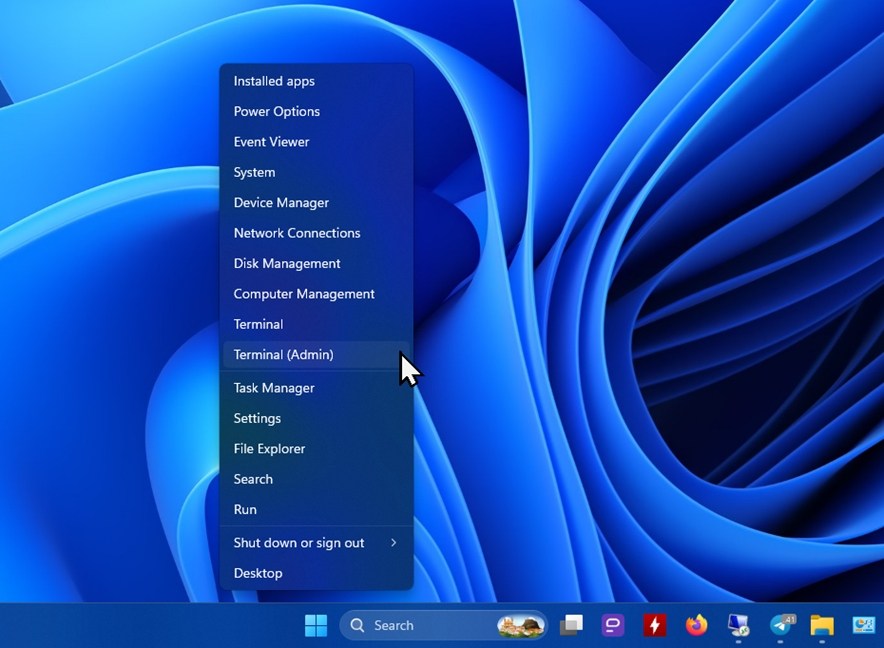Launch Terminal (Admin)
The height and width of the screenshot is (648, 884).
coord(316,355)
